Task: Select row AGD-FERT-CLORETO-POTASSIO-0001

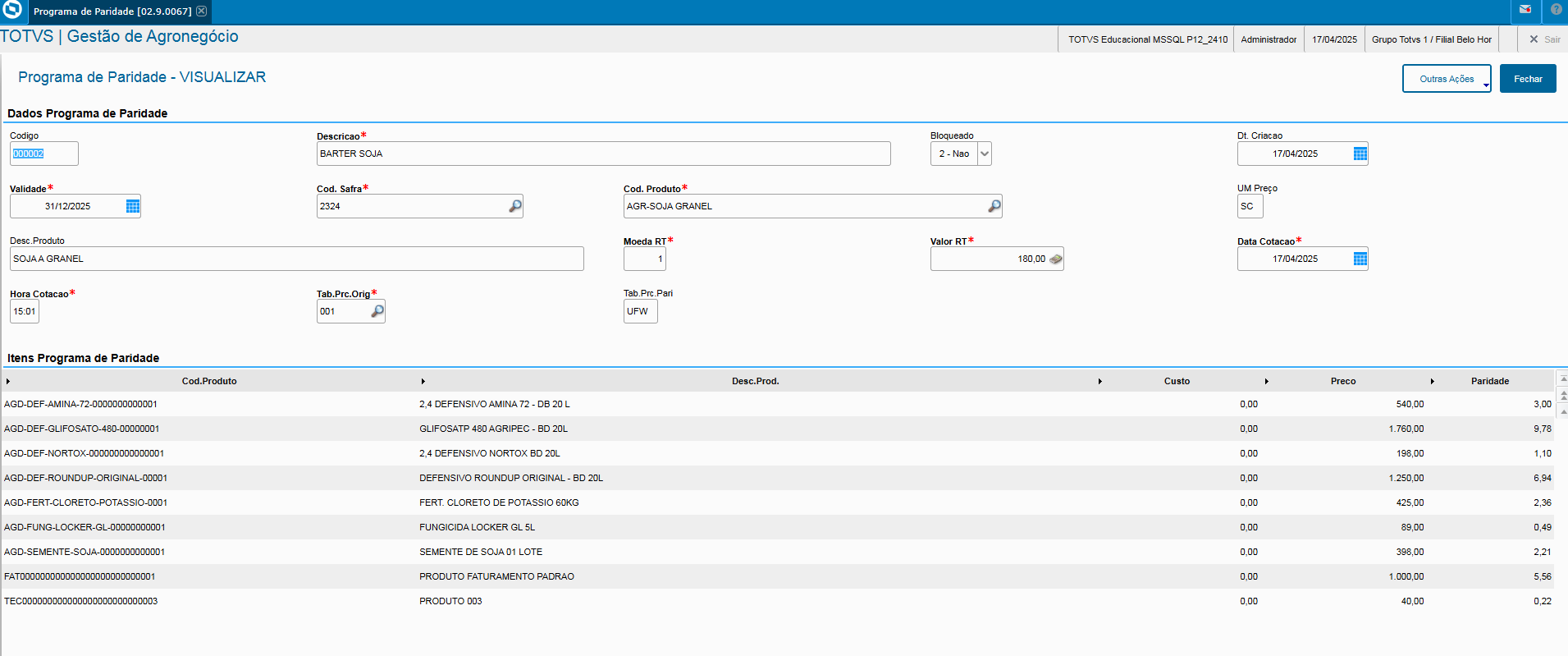Action: 777,502
